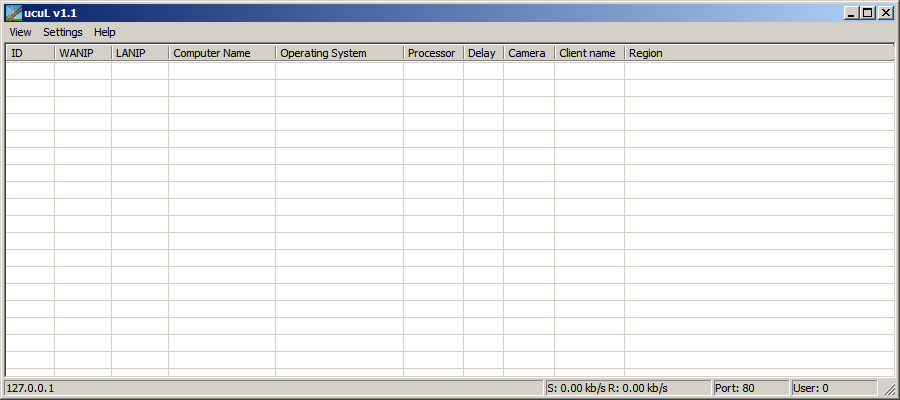
Task: Open the Help menu
Action: click(x=105, y=32)
